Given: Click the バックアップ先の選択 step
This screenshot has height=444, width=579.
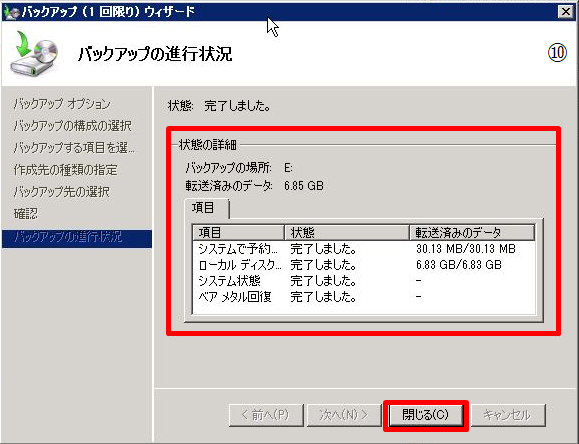Looking at the screenshot, I should coord(61,192).
